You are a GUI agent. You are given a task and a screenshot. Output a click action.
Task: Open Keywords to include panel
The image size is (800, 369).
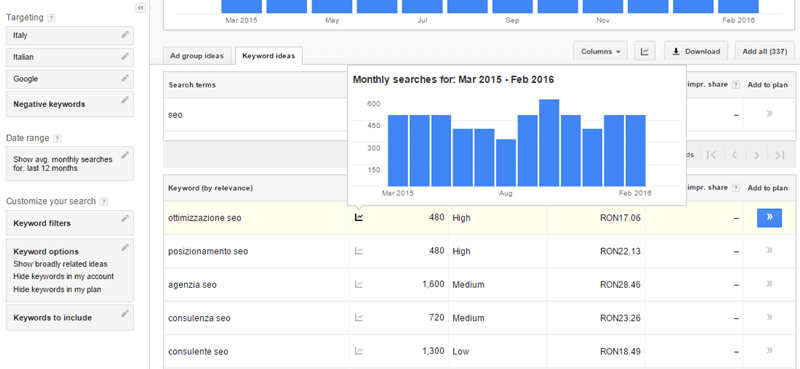pyautogui.click(x=70, y=317)
